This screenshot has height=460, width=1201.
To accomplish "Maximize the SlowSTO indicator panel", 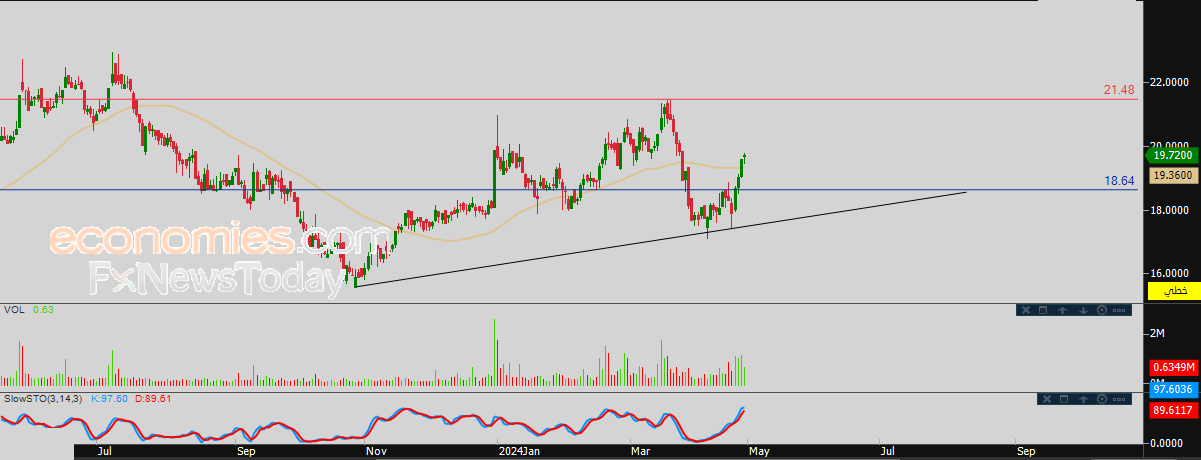I will 1064,399.
